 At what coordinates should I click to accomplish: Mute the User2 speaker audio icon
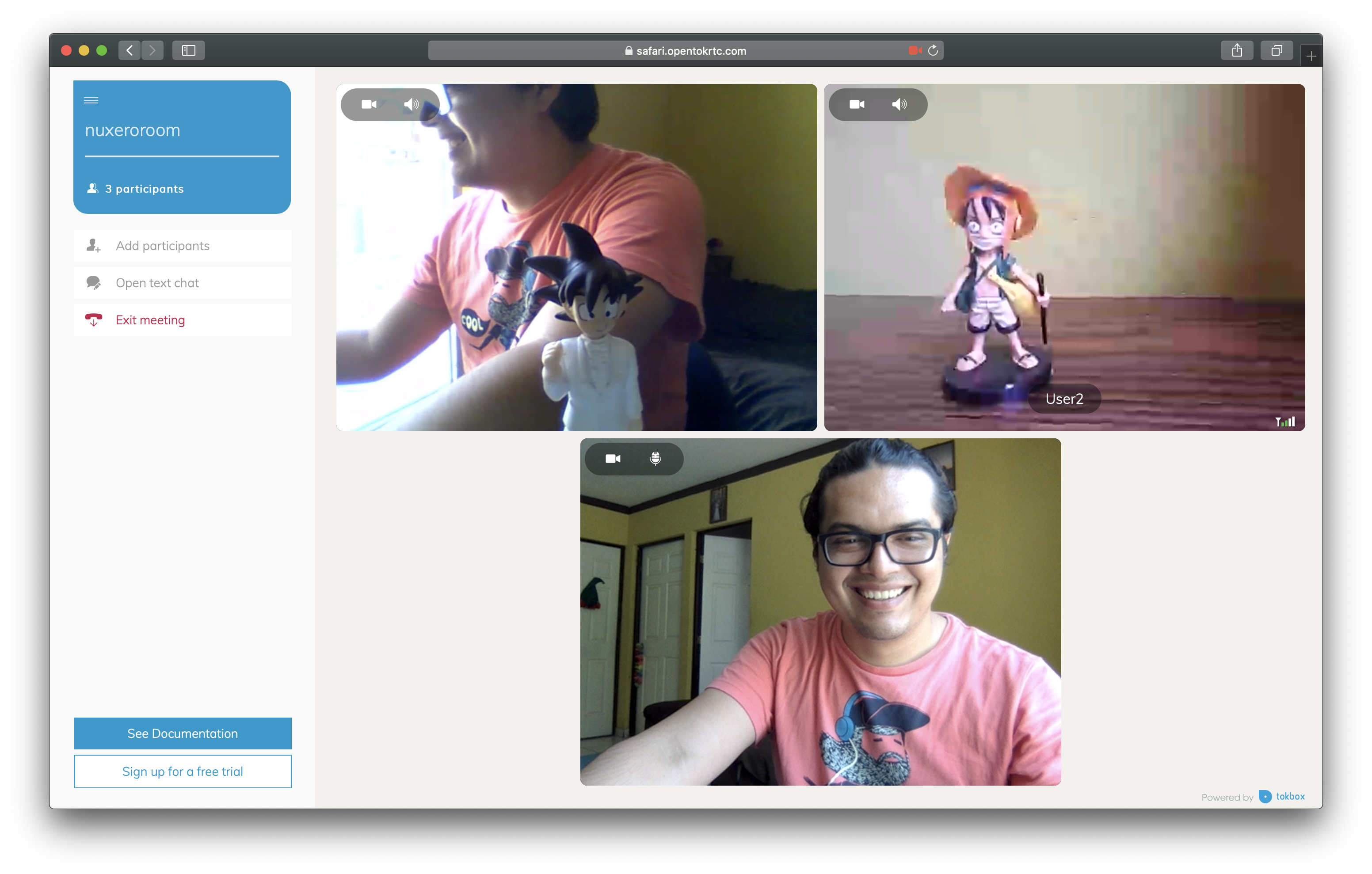tap(899, 104)
